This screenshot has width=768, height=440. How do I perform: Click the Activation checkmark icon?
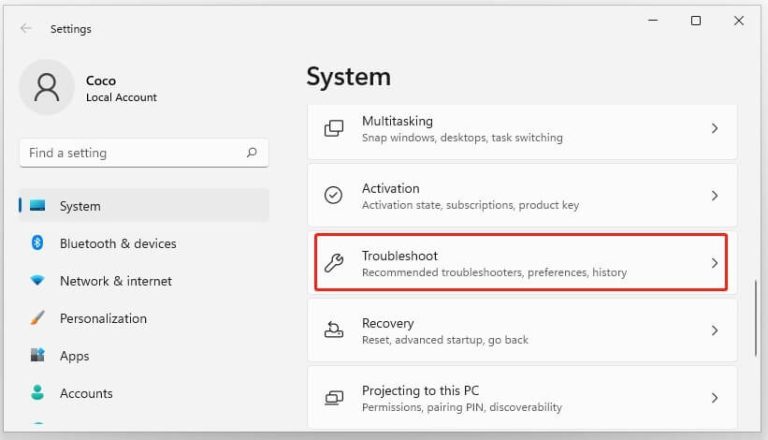click(x=334, y=195)
